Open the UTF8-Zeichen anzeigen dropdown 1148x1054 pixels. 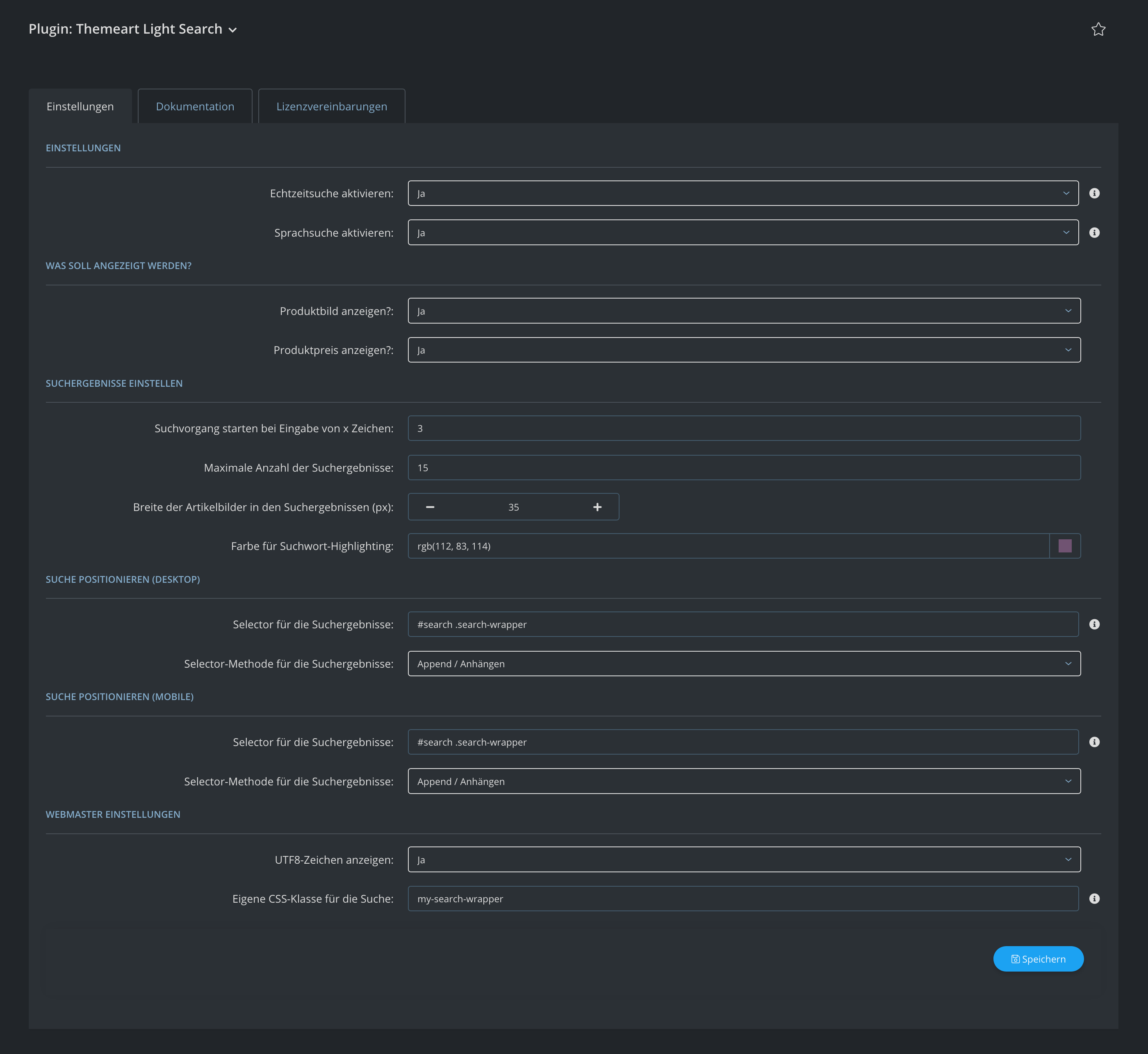pos(744,860)
